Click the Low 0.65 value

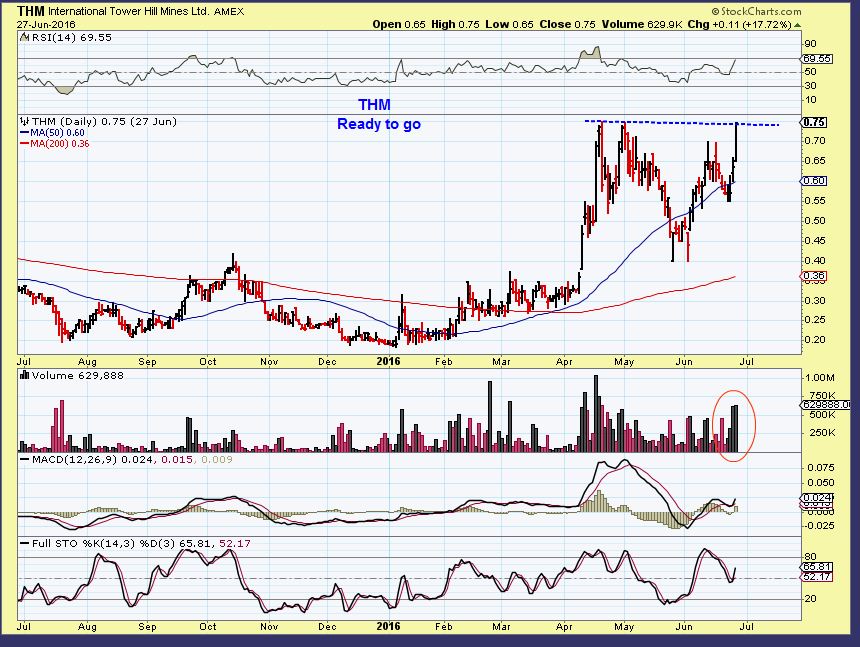point(510,25)
